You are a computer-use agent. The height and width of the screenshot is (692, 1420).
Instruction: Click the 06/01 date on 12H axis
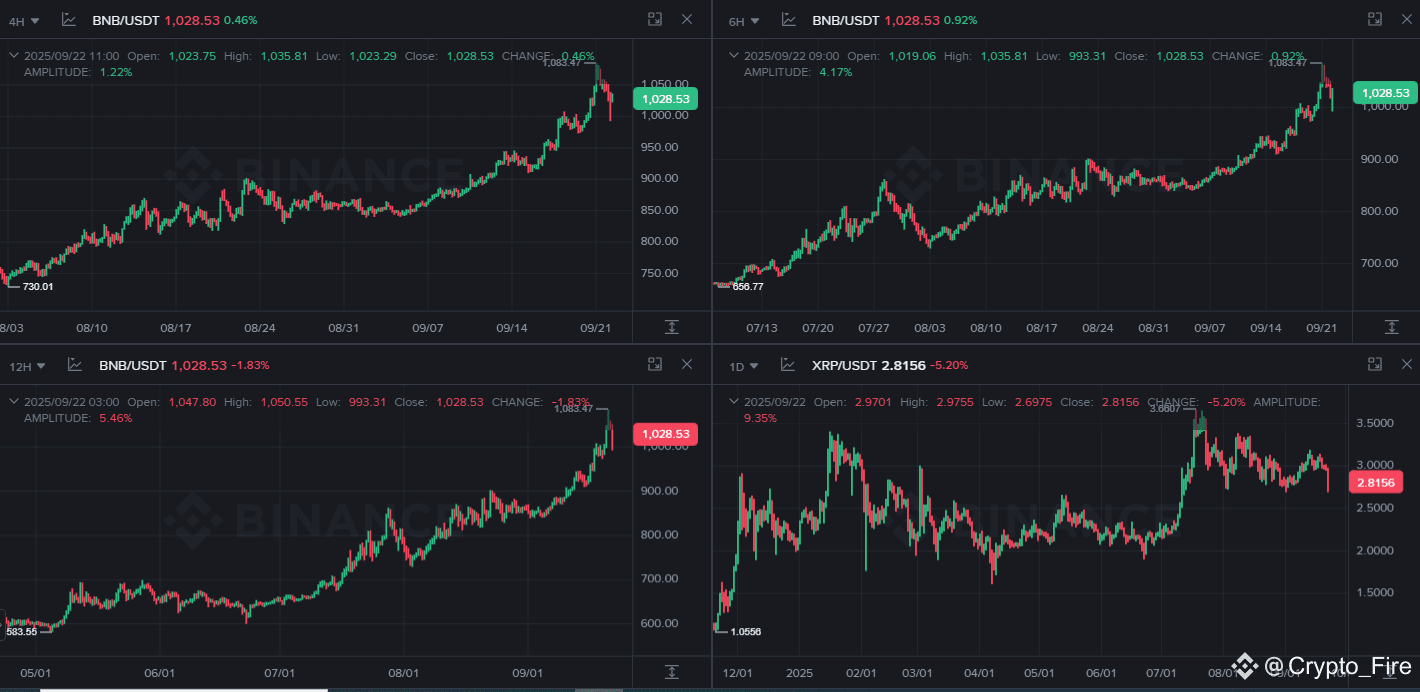pyautogui.click(x=159, y=673)
